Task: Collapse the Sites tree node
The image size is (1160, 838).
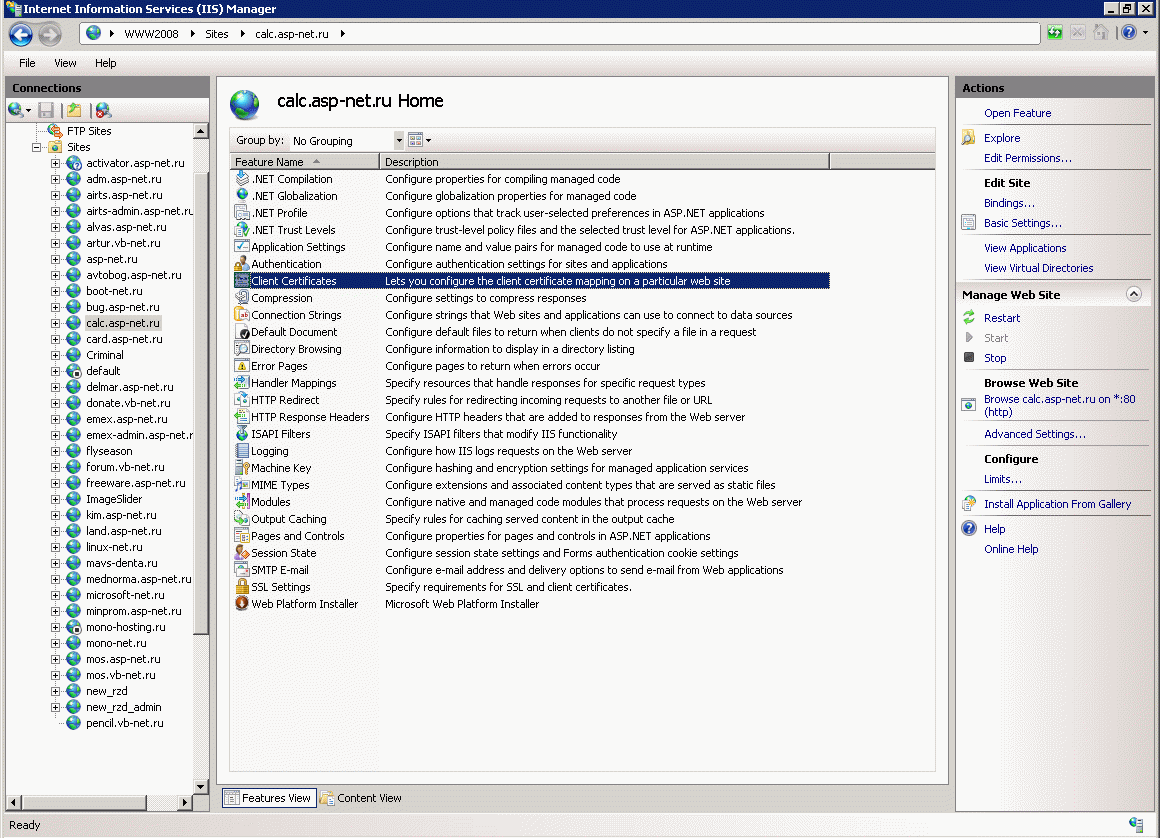Action: tap(36, 147)
